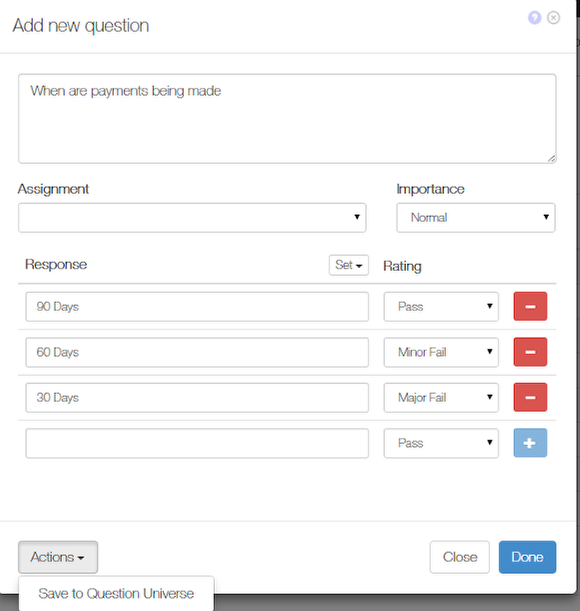This screenshot has height=611, width=580.
Task: Change Minor Fail rating for 60 Days
Action: (441, 352)
